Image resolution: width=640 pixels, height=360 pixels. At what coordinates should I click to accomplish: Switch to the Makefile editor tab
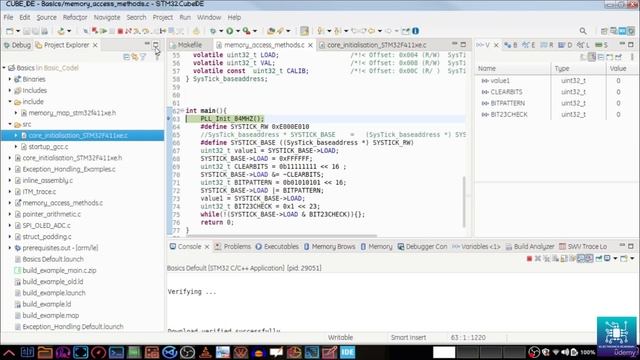(190, 45)
